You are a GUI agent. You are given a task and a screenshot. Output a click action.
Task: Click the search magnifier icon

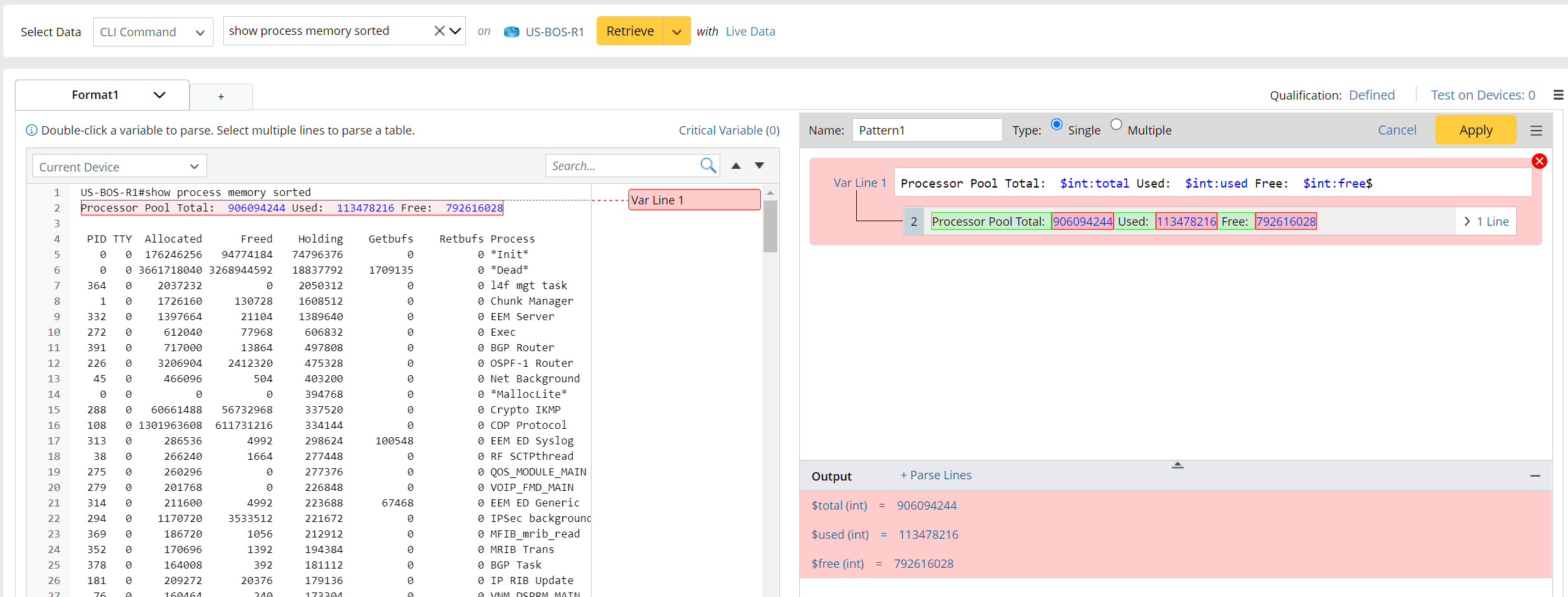[708, 166]
